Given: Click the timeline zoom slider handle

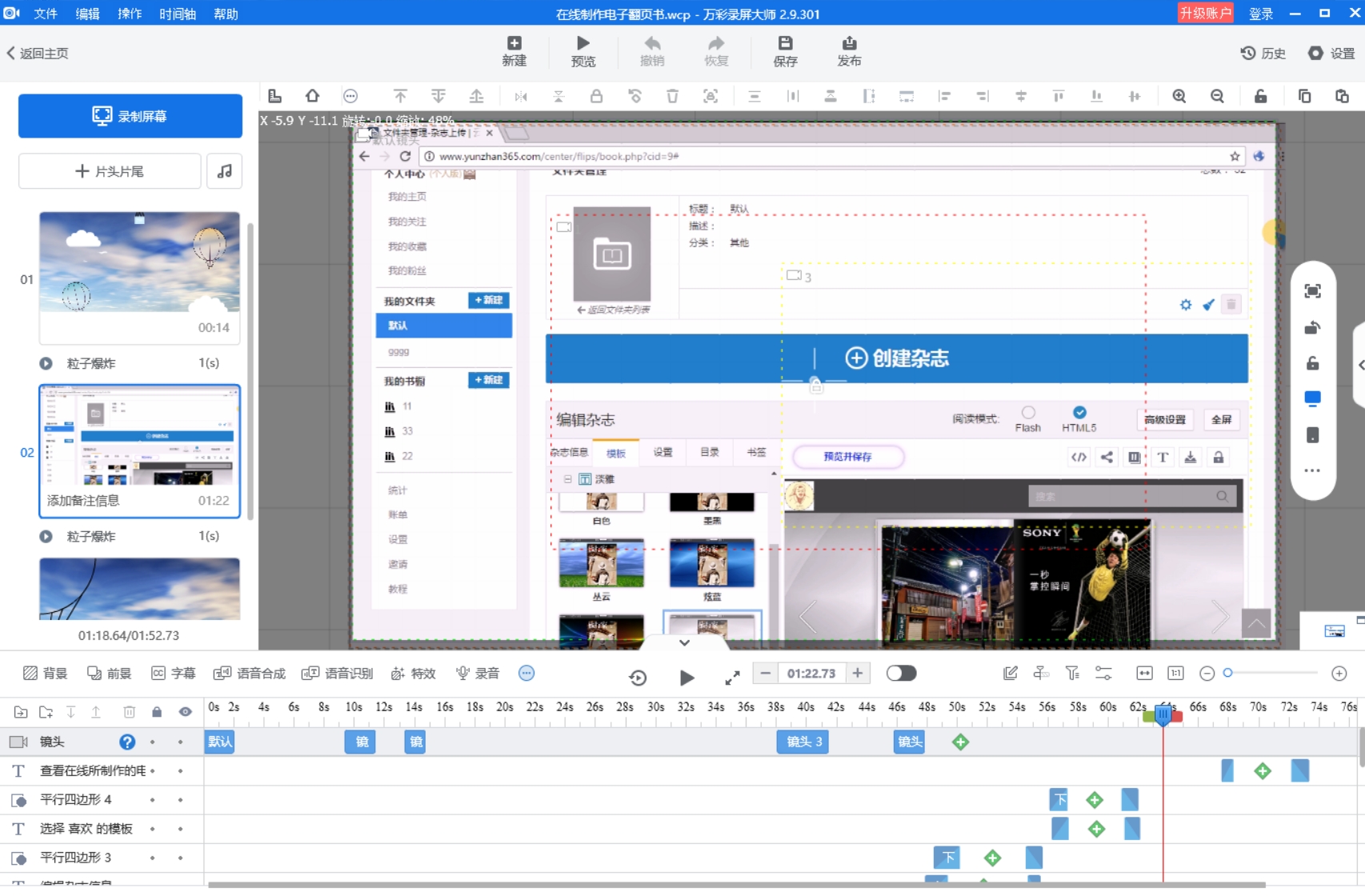Looking at the screenshot, I should [x=1228, y=673].
